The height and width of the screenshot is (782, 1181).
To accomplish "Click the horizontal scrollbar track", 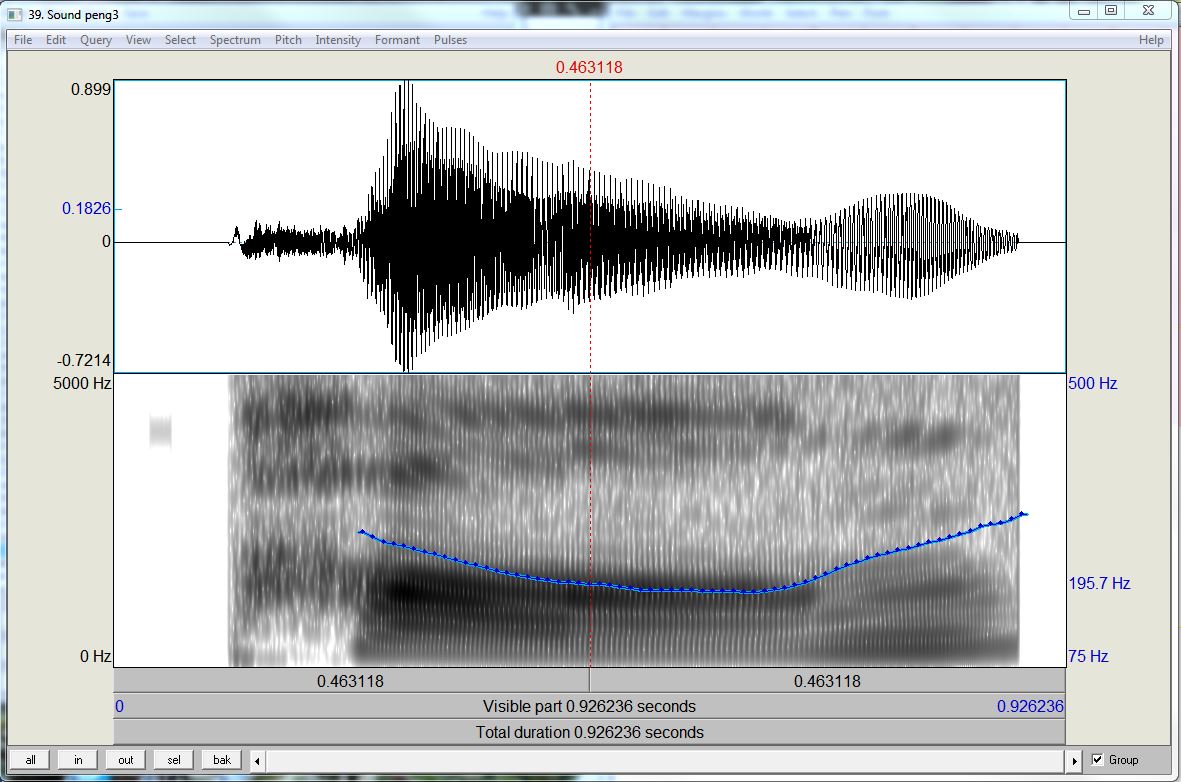I will (666, 761).
